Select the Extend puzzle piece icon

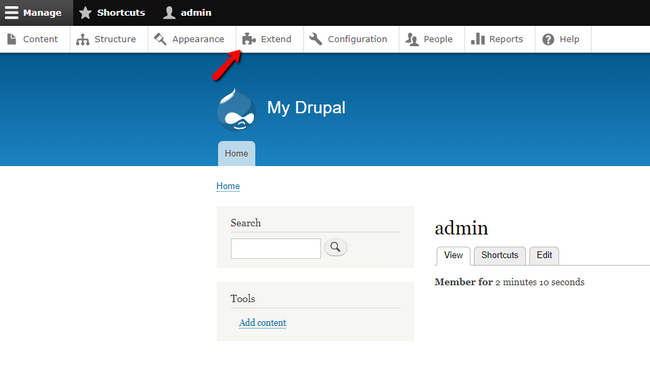(249, 39)
